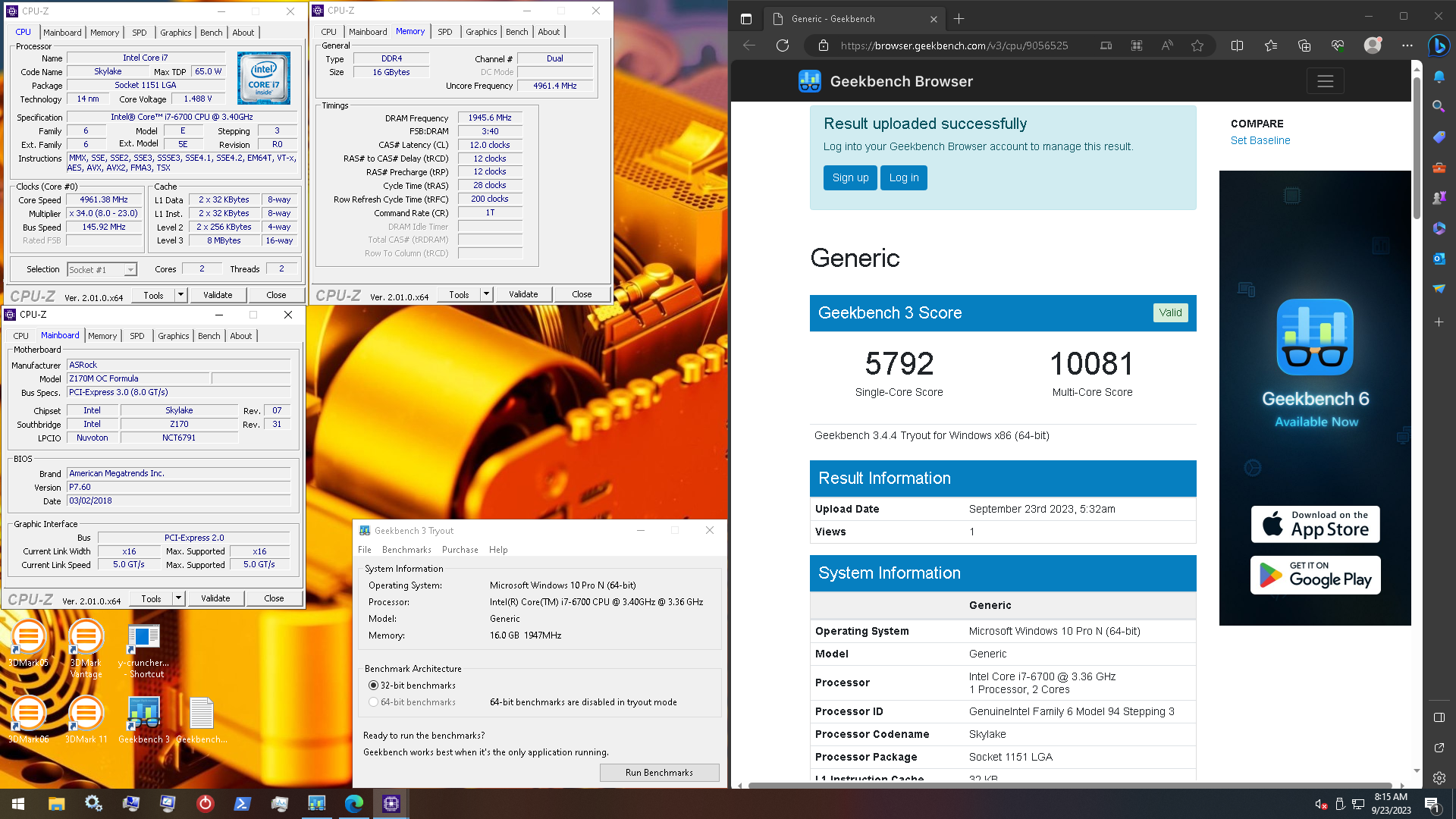The image size is (1456, 819).
Task: Open the 3DMark 11 desktop shortcut
Action: (x=86, y=719)
